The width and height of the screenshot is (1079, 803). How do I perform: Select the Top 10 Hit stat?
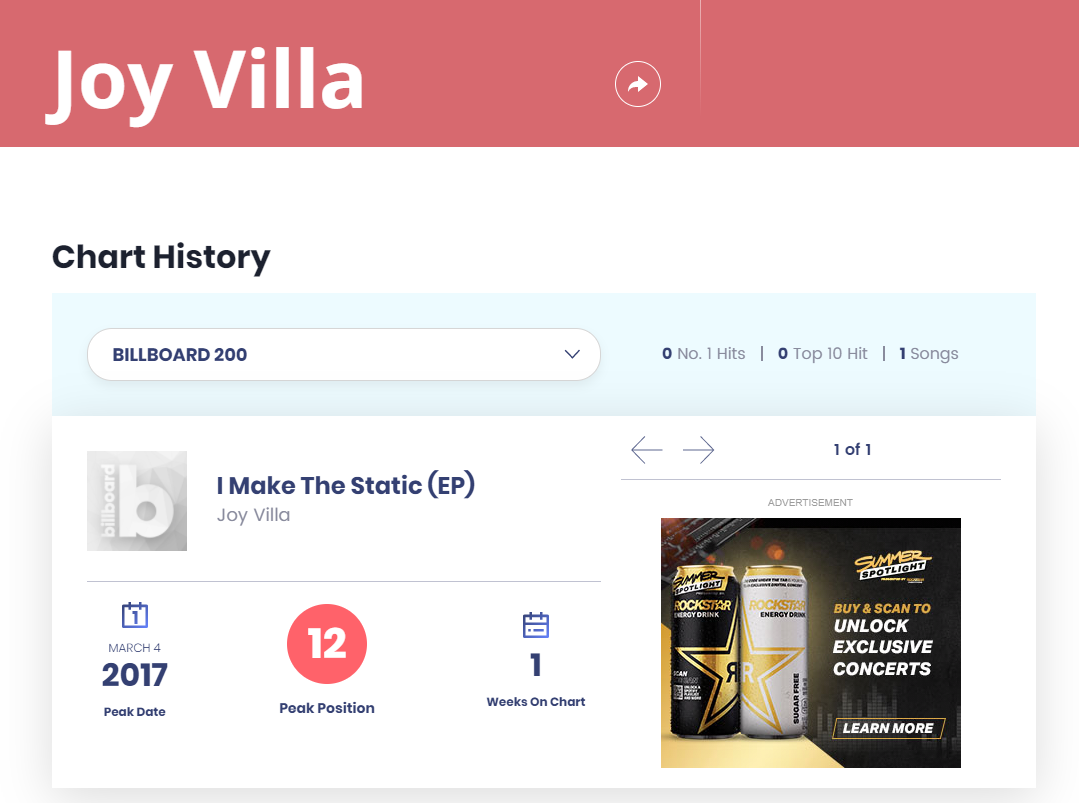(x=823, y=354)
